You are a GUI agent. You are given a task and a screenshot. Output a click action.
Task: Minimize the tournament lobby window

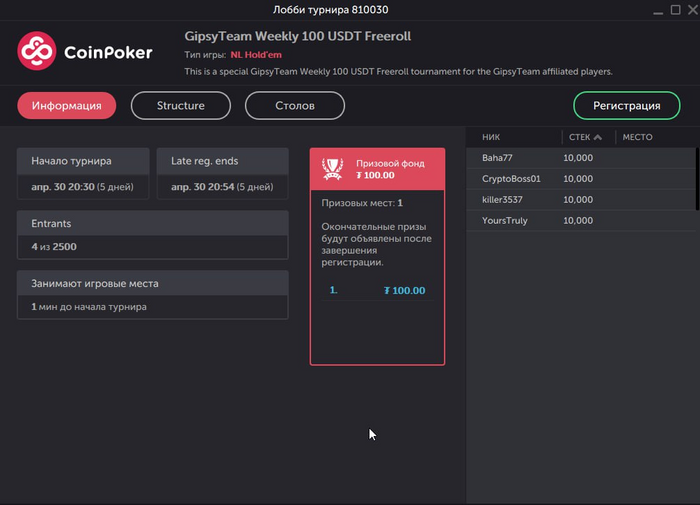tap(658, 11)
